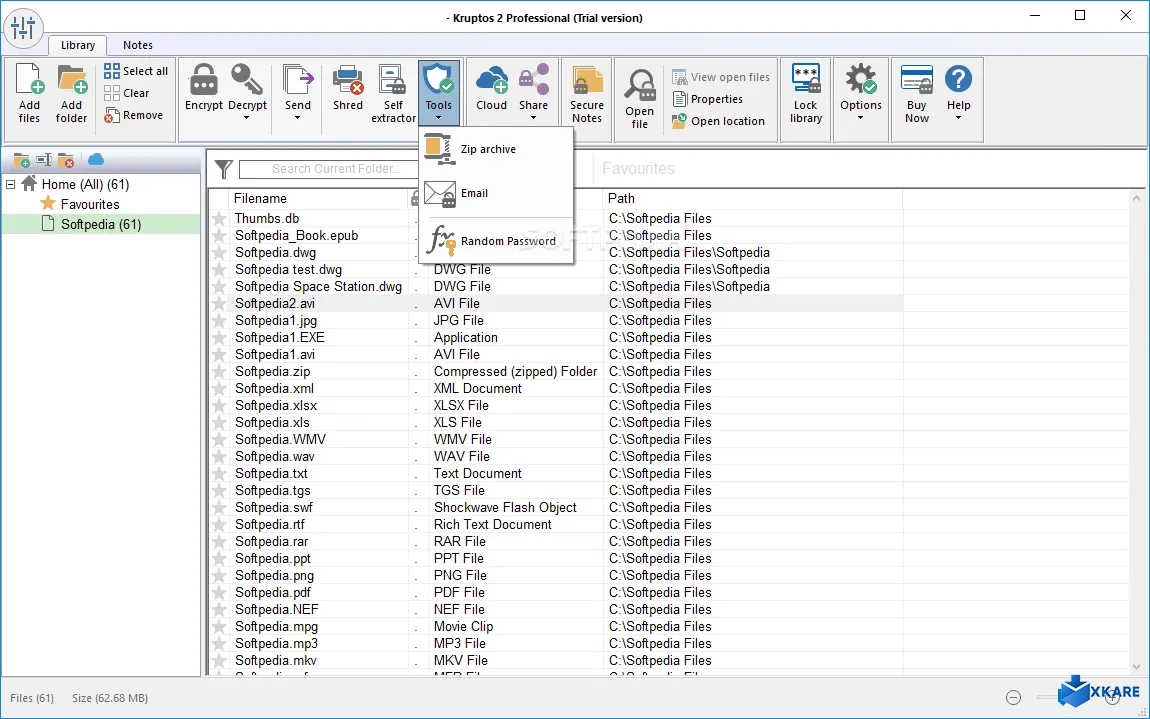1150x719 pixels.
Task: Click Open location
Action: click(719, 121)
